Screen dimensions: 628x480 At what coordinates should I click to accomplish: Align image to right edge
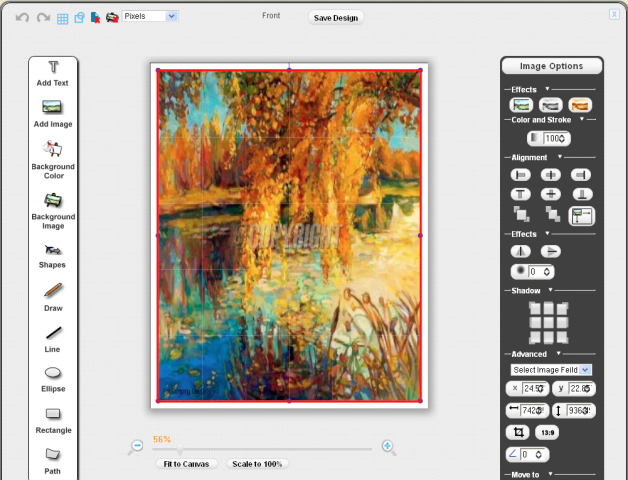(x=581, y=175)
